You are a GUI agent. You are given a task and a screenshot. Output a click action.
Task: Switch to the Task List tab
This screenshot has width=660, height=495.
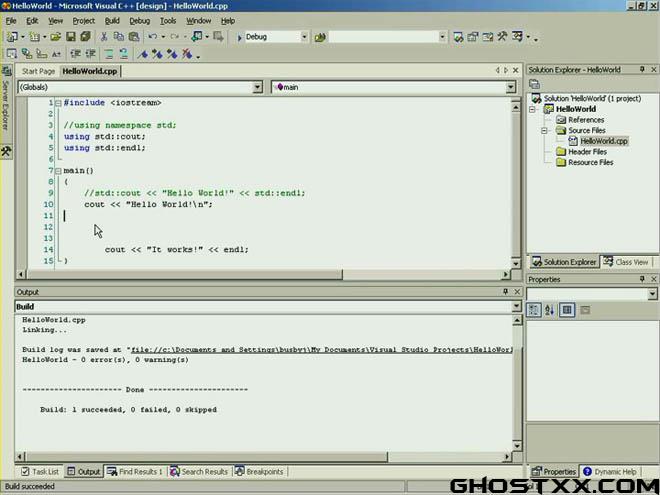coord(40,471)
